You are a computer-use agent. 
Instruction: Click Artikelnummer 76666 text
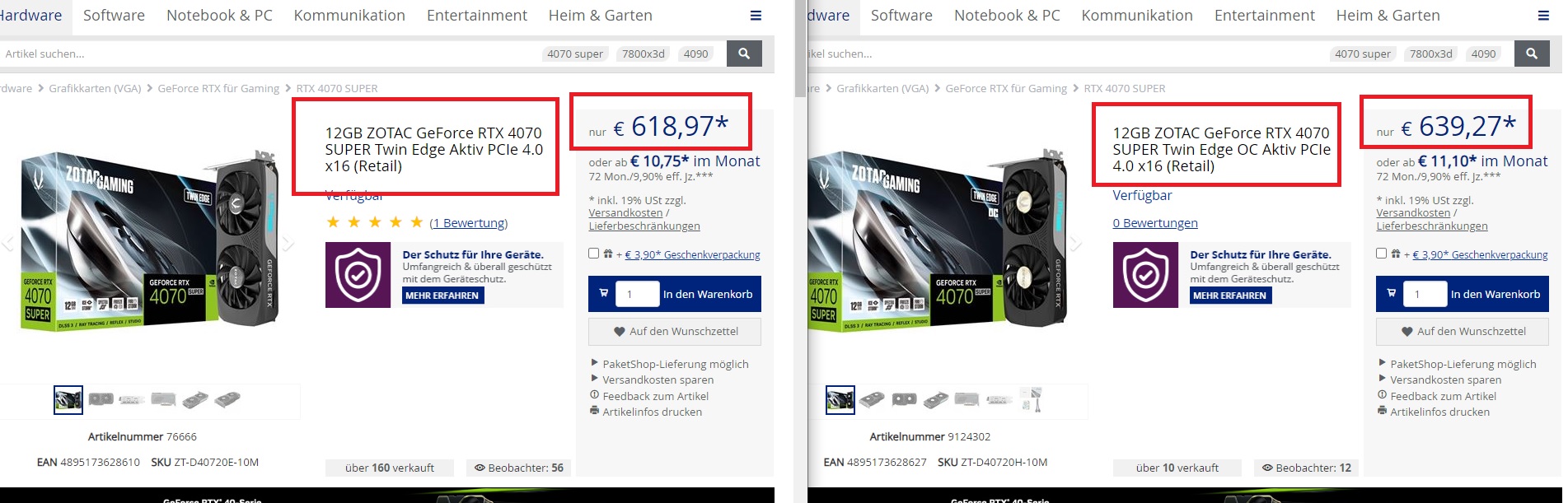pos(143,436)
